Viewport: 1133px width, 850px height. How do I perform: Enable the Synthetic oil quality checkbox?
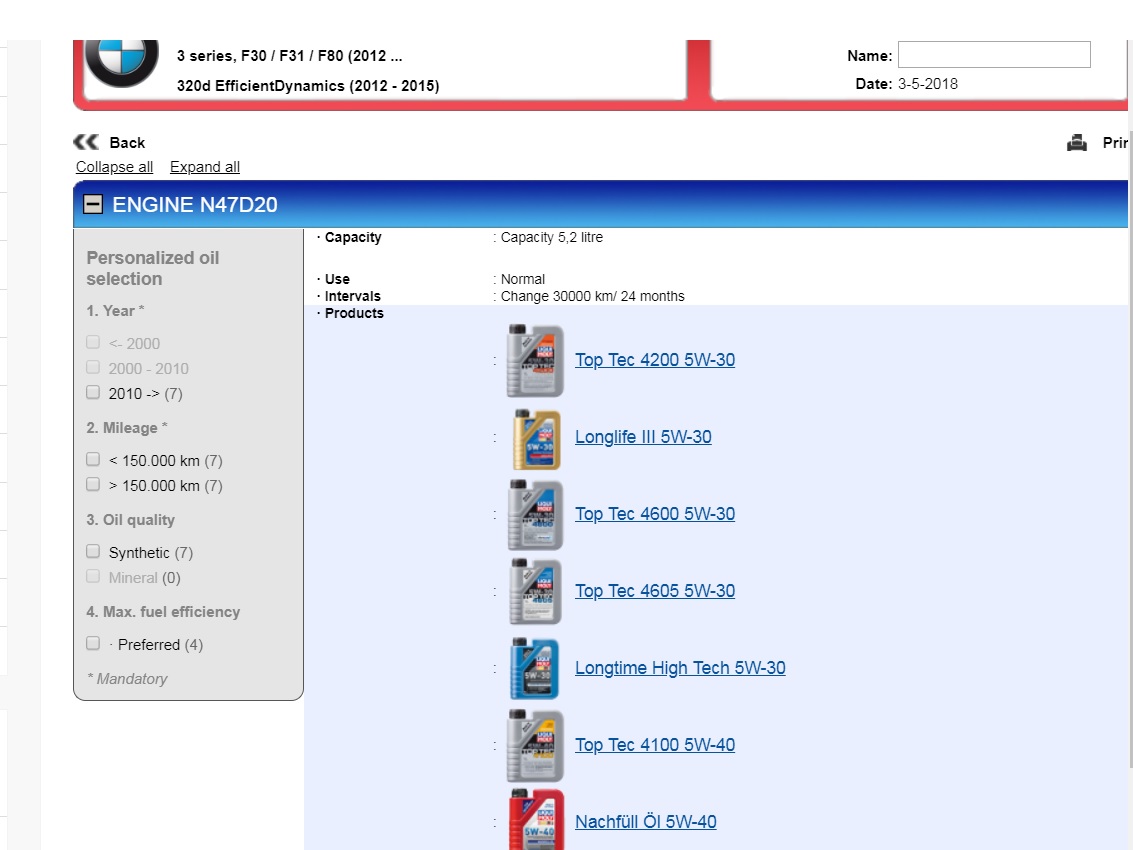tap(93, 551)
